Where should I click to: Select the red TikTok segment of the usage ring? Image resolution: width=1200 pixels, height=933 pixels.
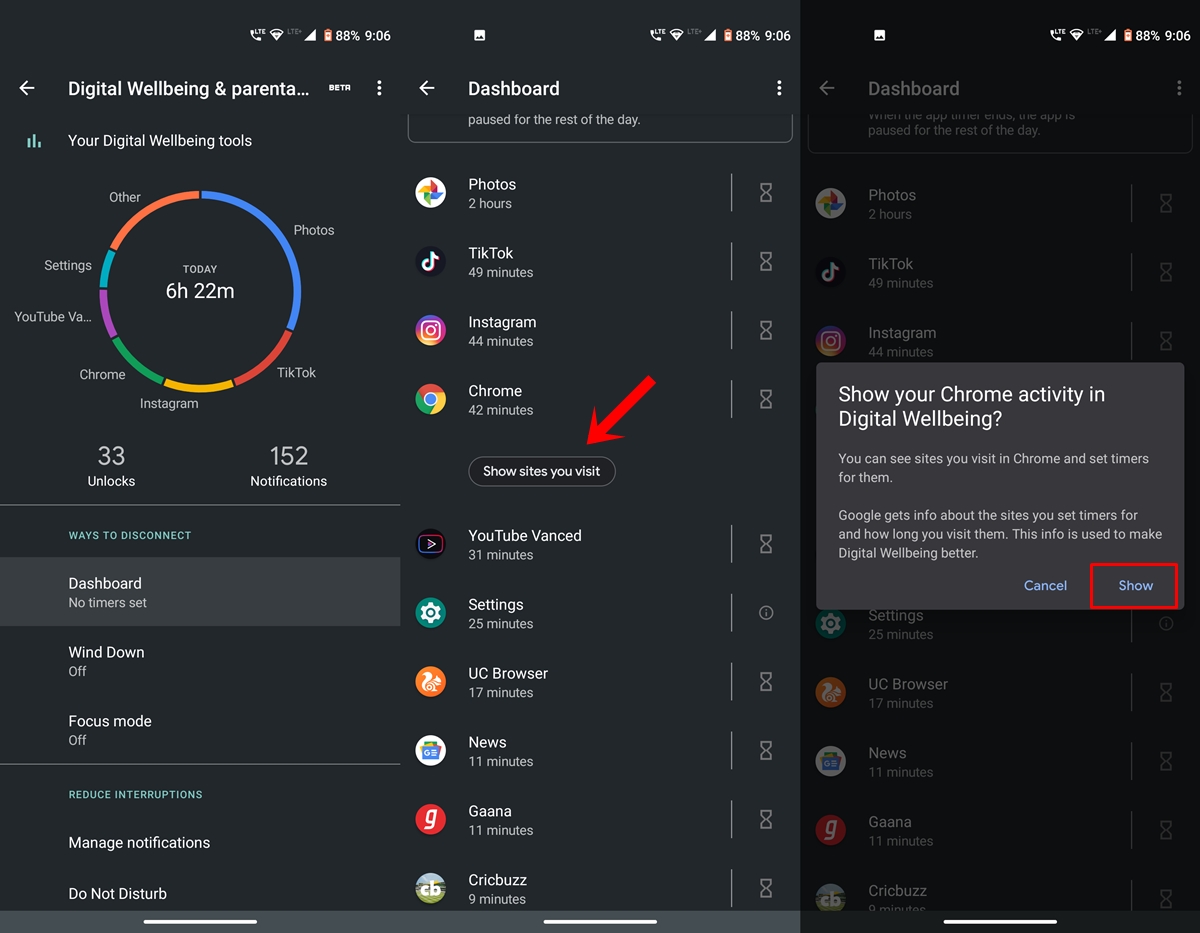265,358
